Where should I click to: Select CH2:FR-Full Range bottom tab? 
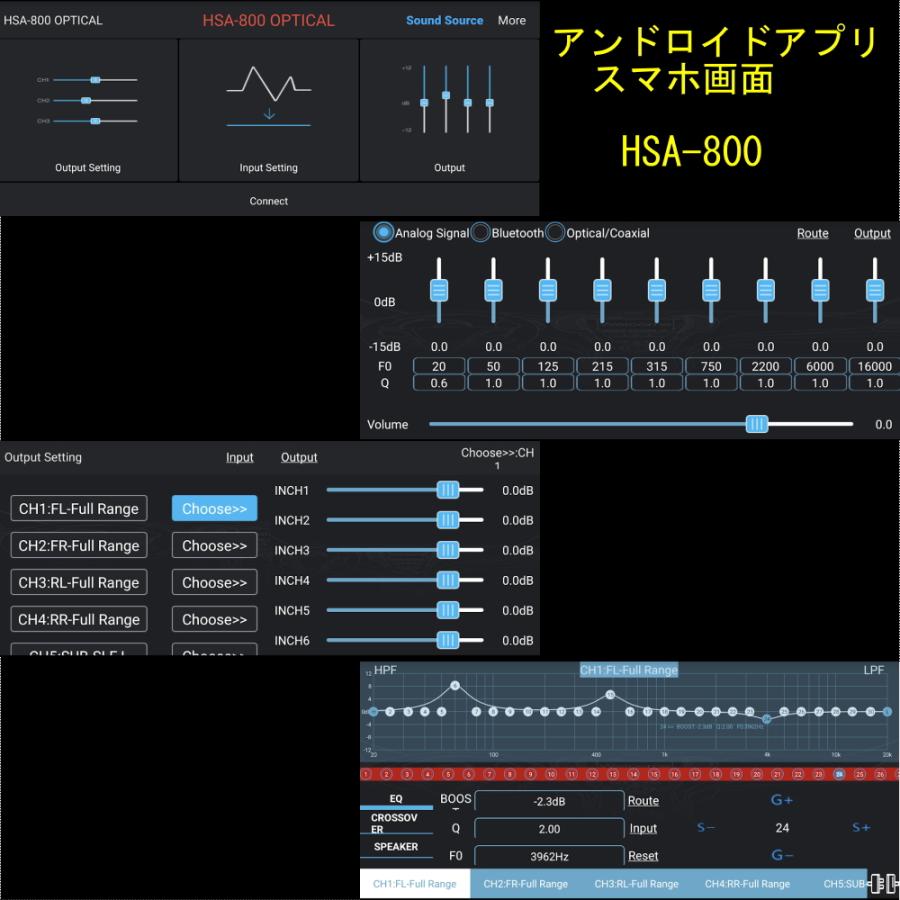[525, 884]
